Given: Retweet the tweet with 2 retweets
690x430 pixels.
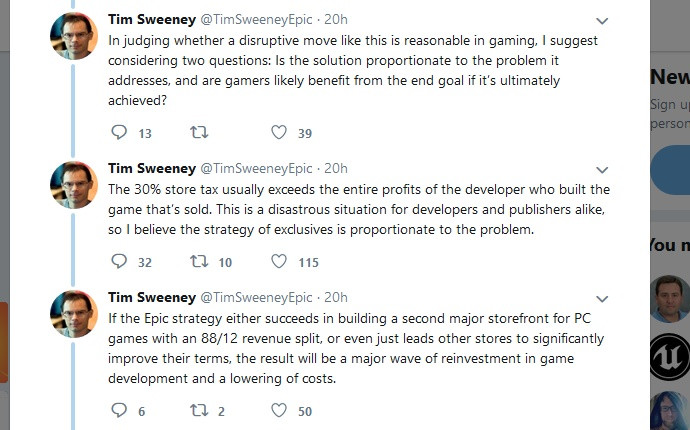Looking at the screenshot, I should point(198,410).
